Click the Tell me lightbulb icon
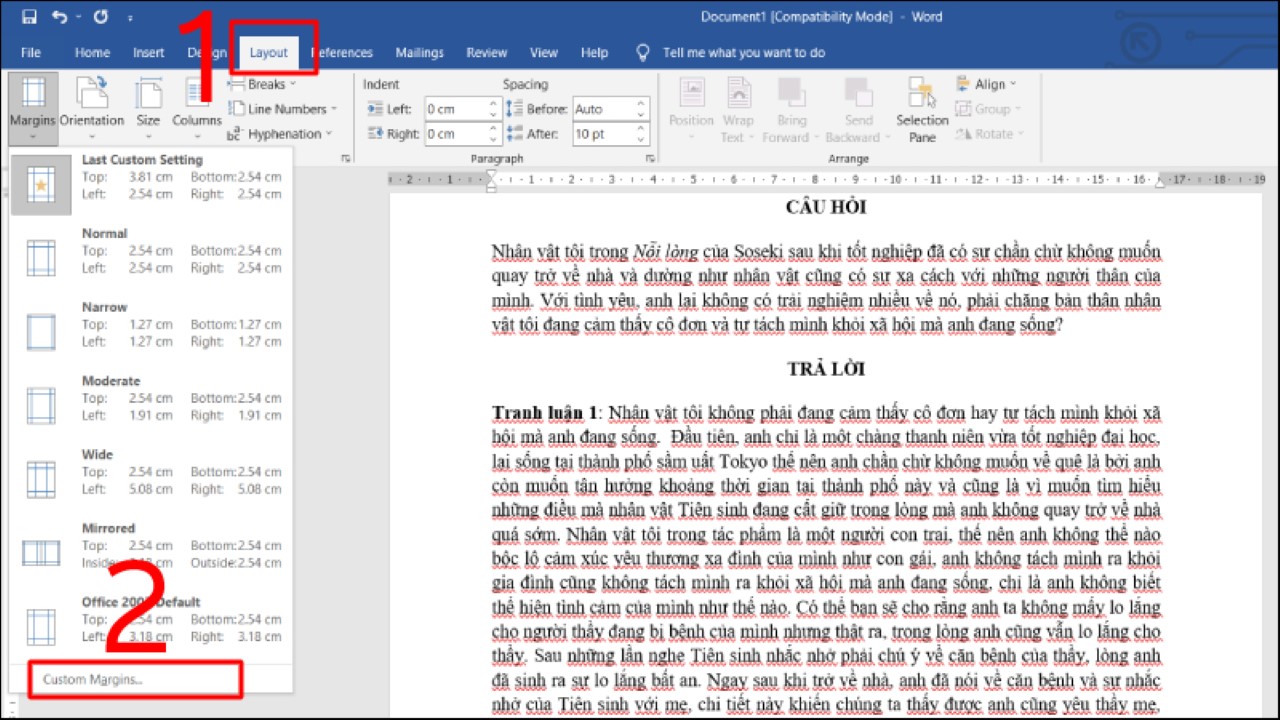Viewport: 1280px width, 720px height. [643, 52]
